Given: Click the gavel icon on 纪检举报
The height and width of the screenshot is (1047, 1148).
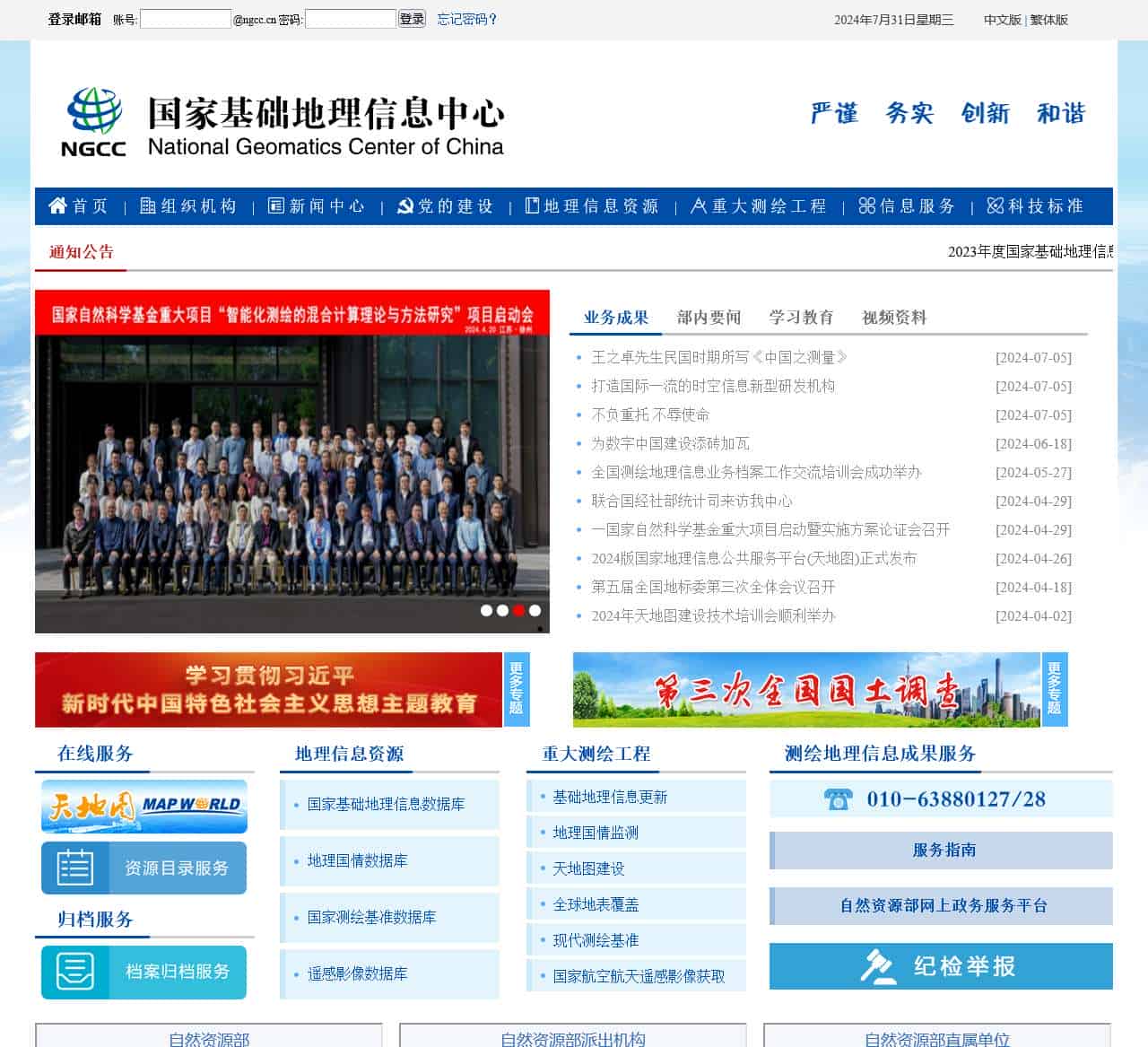Looking at the screenshot, I should (x=878, y=966).
